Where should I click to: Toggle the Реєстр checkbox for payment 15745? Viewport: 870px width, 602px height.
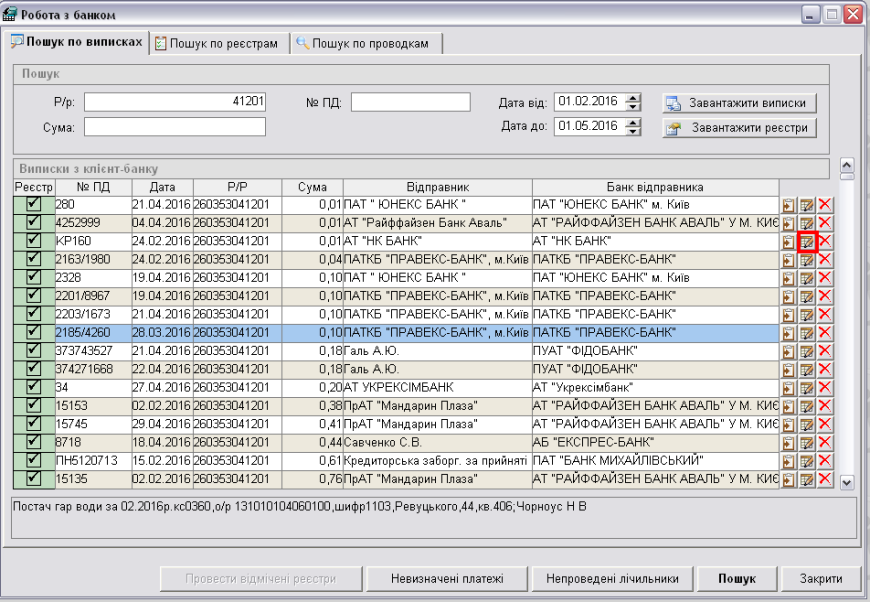[33, 423]
